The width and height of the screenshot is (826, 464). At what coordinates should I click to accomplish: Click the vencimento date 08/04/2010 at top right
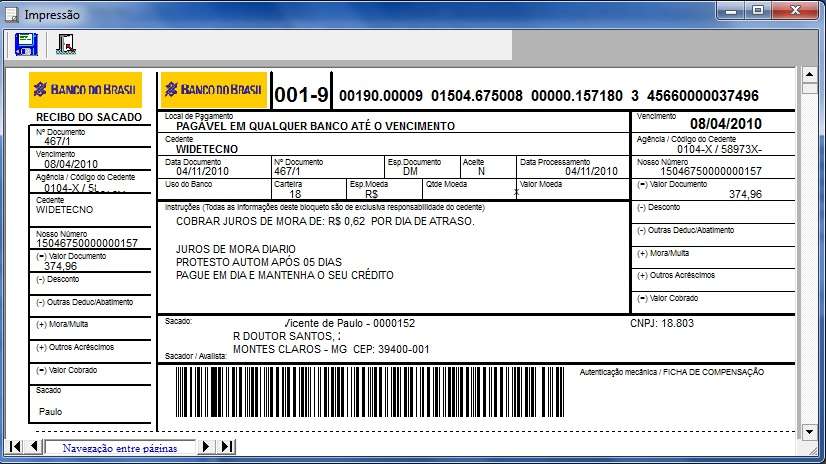(726, 124)
